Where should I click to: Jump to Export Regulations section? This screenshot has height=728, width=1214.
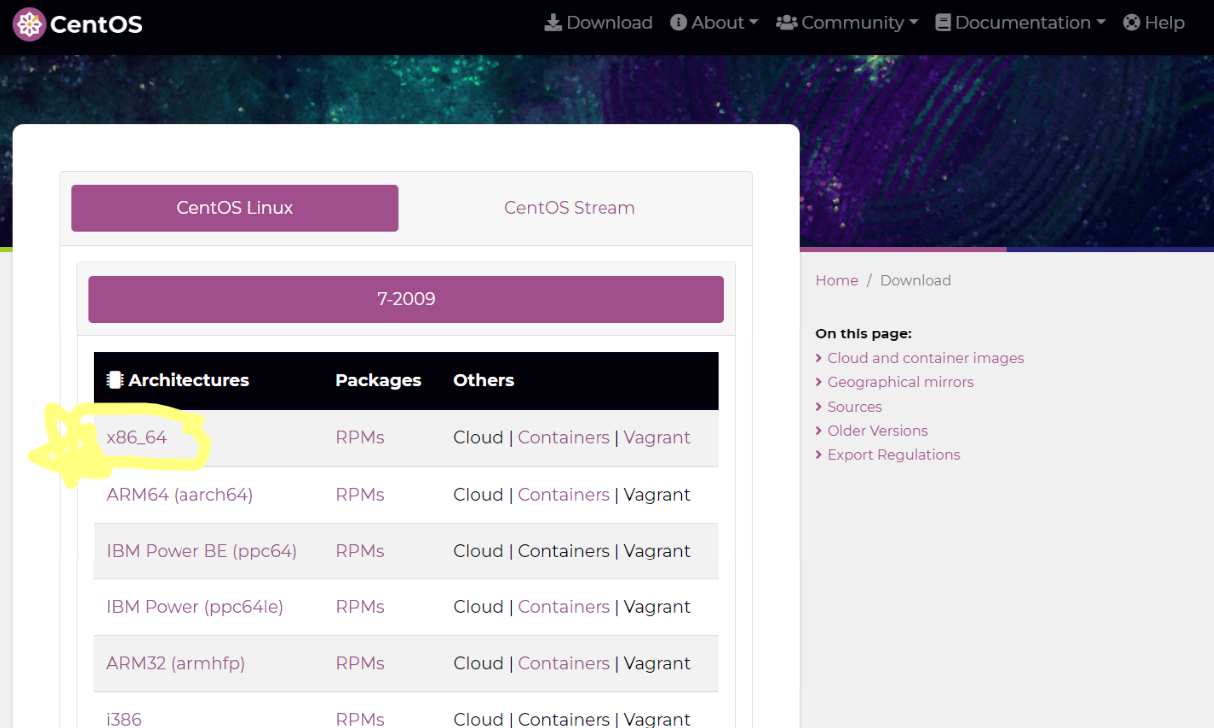tap(894, 455)
